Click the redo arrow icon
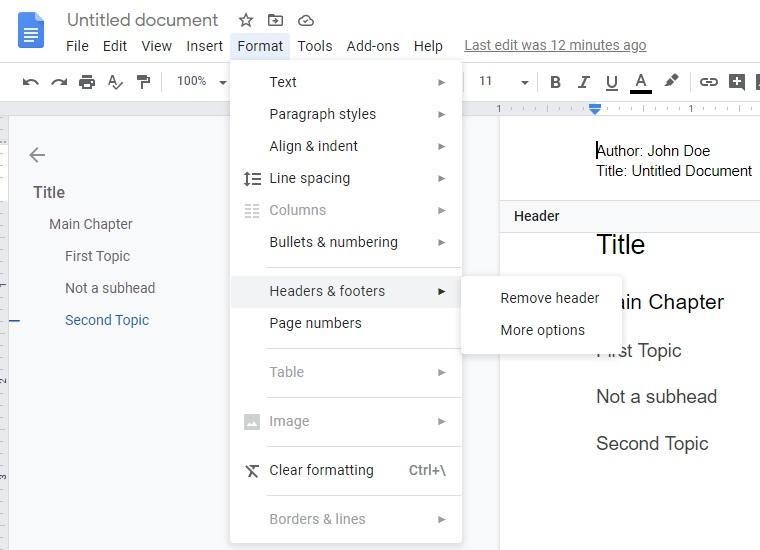The image size is (760, 550). click(59, 82)
